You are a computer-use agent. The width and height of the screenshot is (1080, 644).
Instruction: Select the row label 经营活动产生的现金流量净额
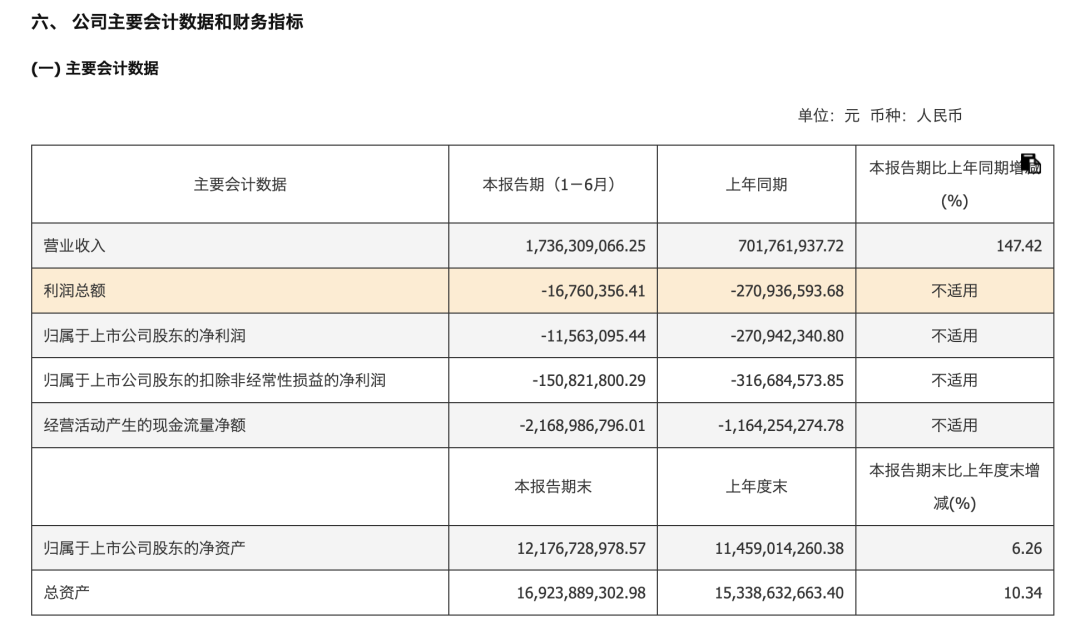tap(145, 425)
